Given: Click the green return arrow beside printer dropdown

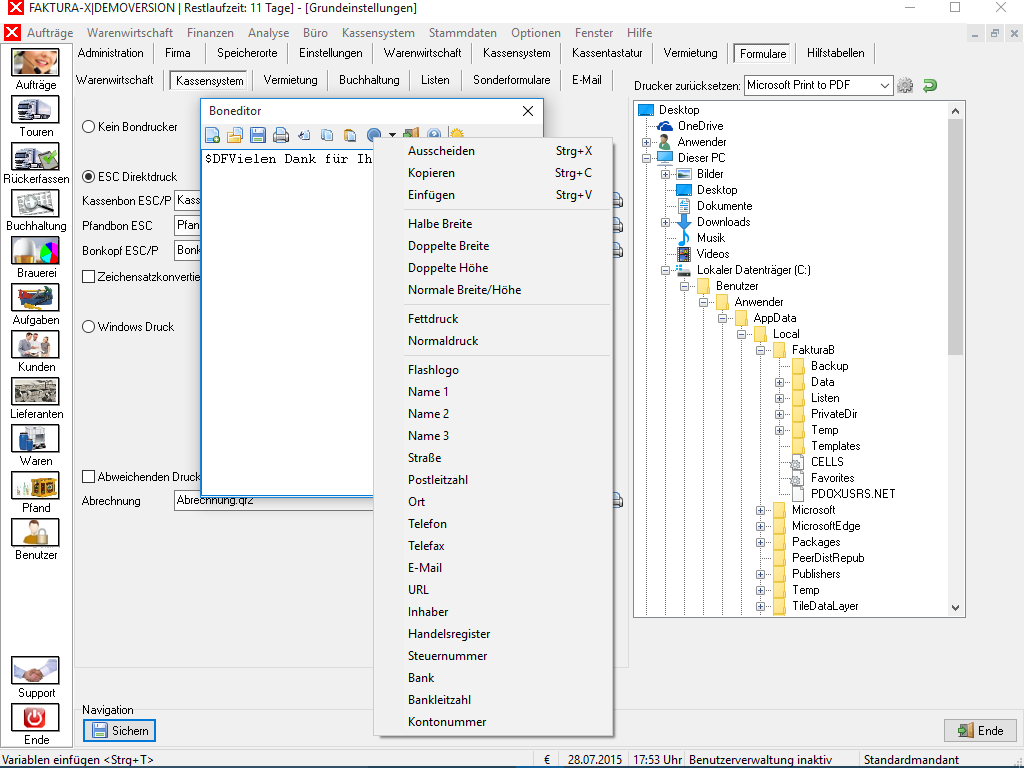Looking at the screenshot, I should [x=930, y=86].
